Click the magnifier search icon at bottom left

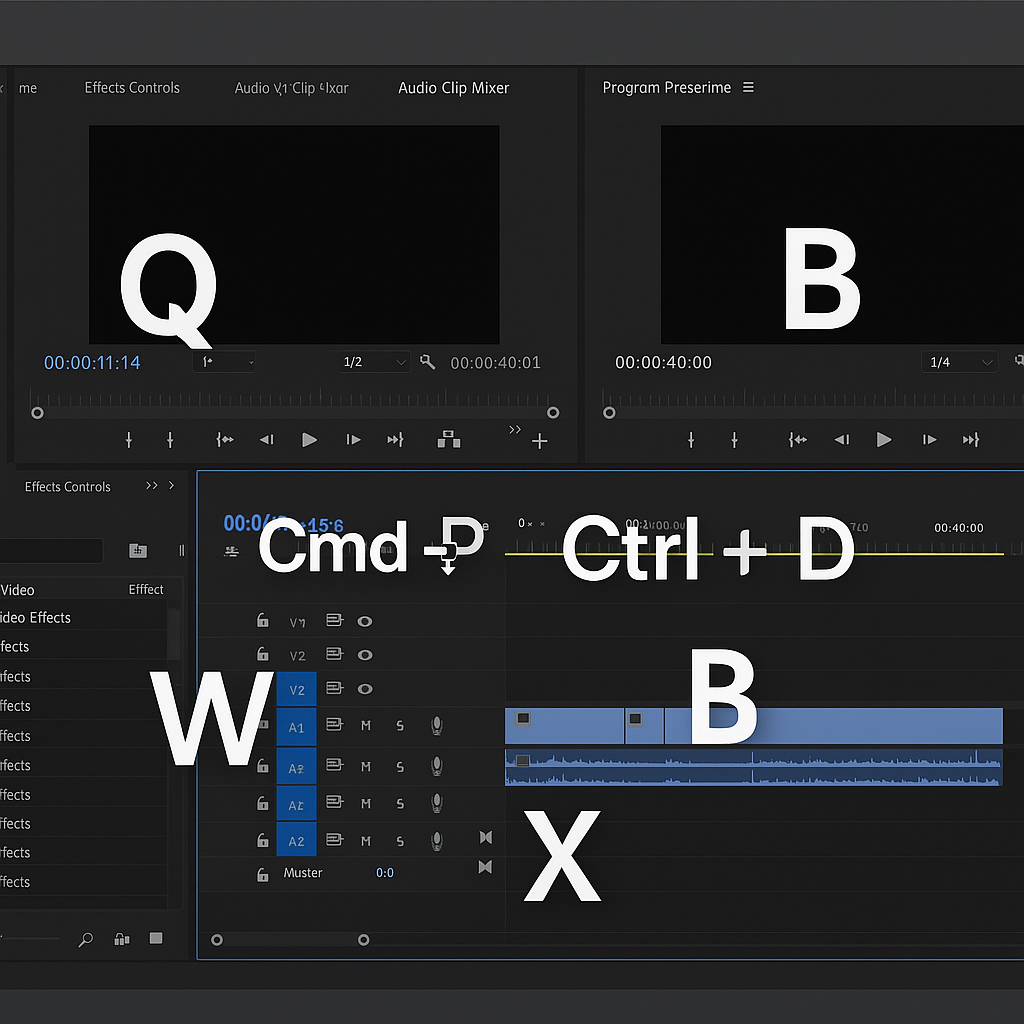[86, 939]
